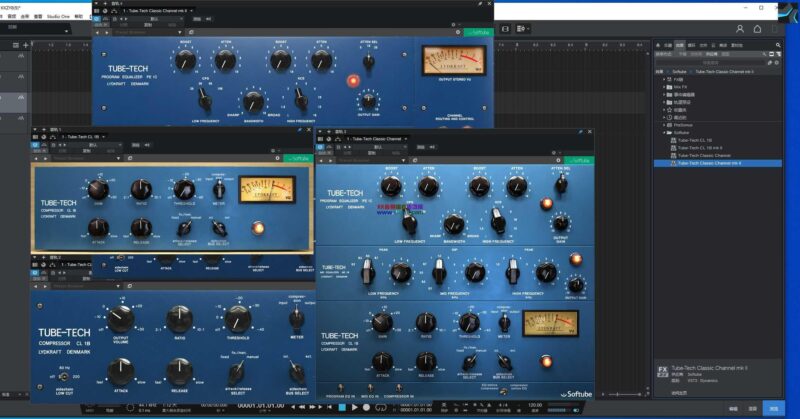Open the Studio One menu
Image resolution: width=800 pixels, height=419 pixels.
58,16
